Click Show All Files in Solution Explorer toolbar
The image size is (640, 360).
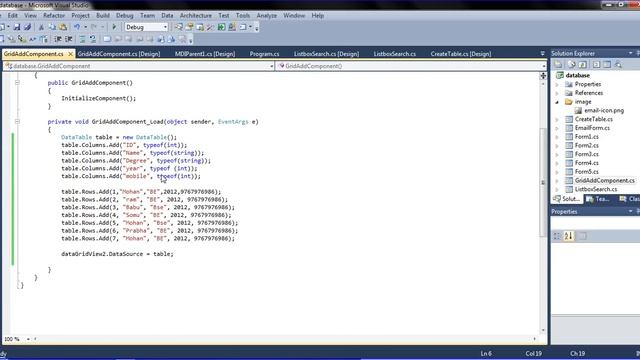[x=571, y=64]
